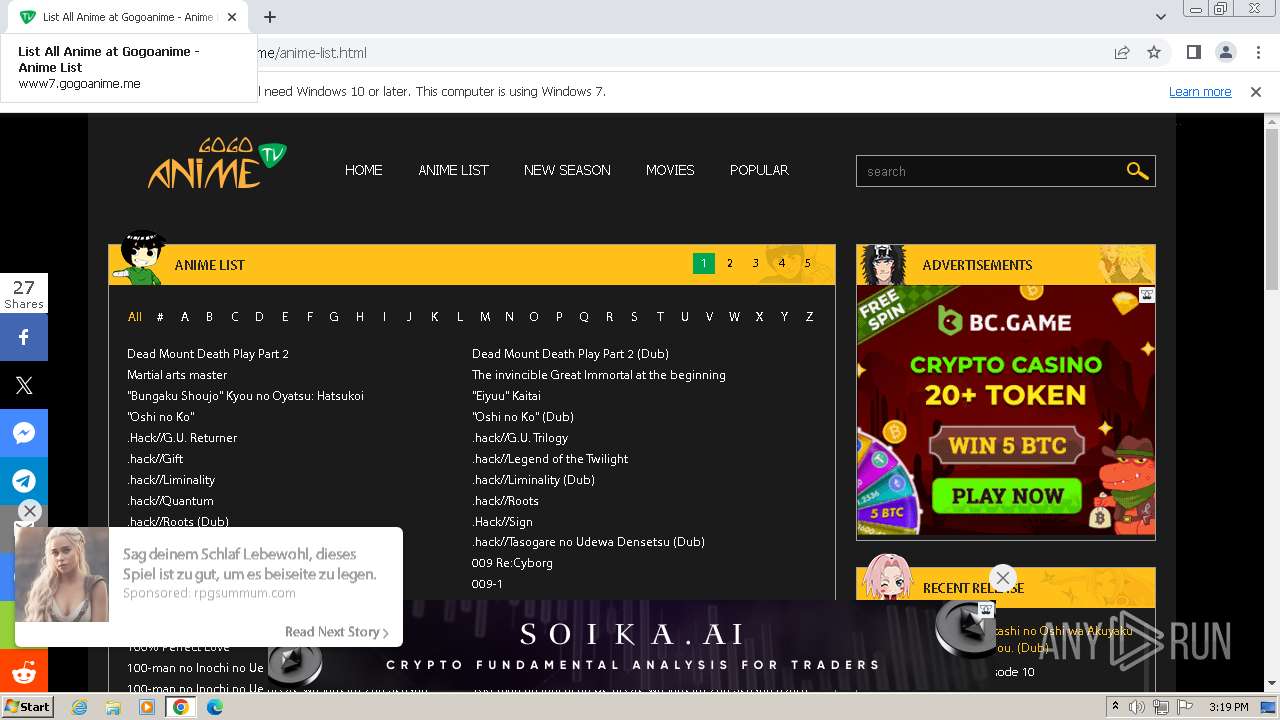This screenshot has height=720, width=1280.
Task: Share via Messenger sidebar icon
Action: pyautogui.click(x=24, y=433)
